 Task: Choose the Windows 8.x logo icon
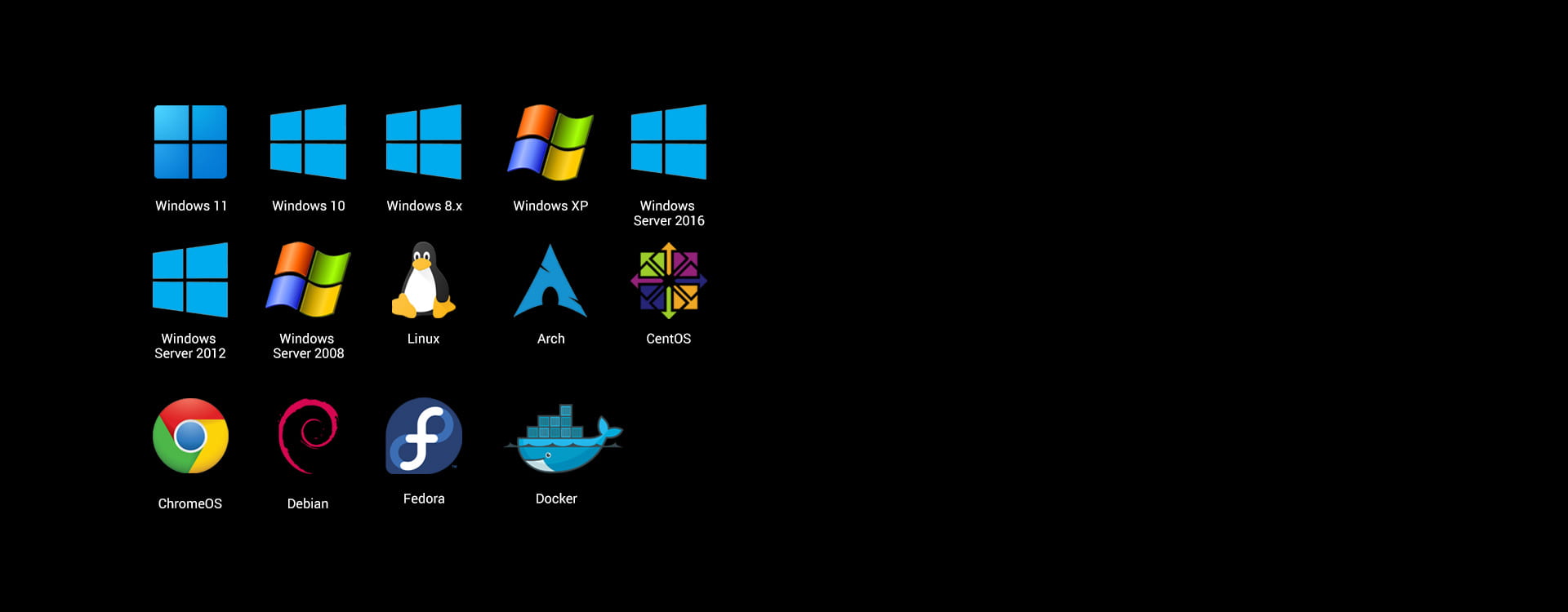tap(424, 142)
